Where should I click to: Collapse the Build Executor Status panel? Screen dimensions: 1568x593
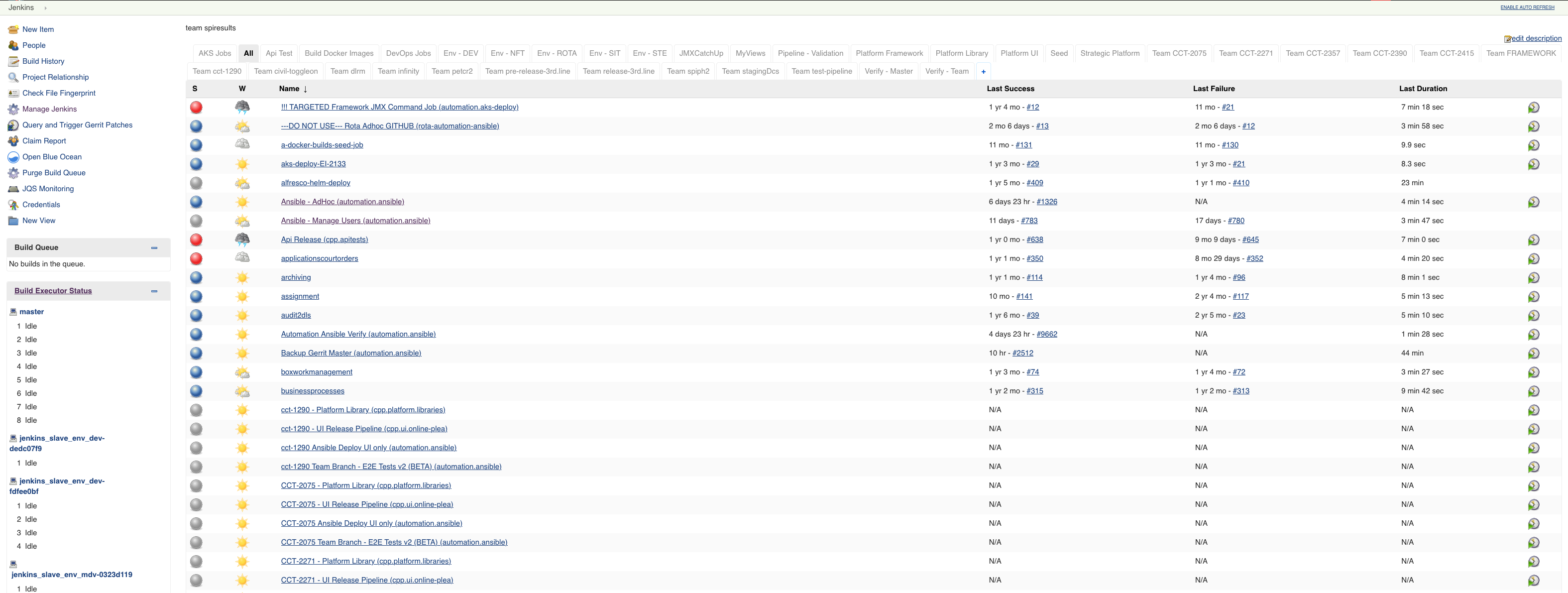click(154, 291)
